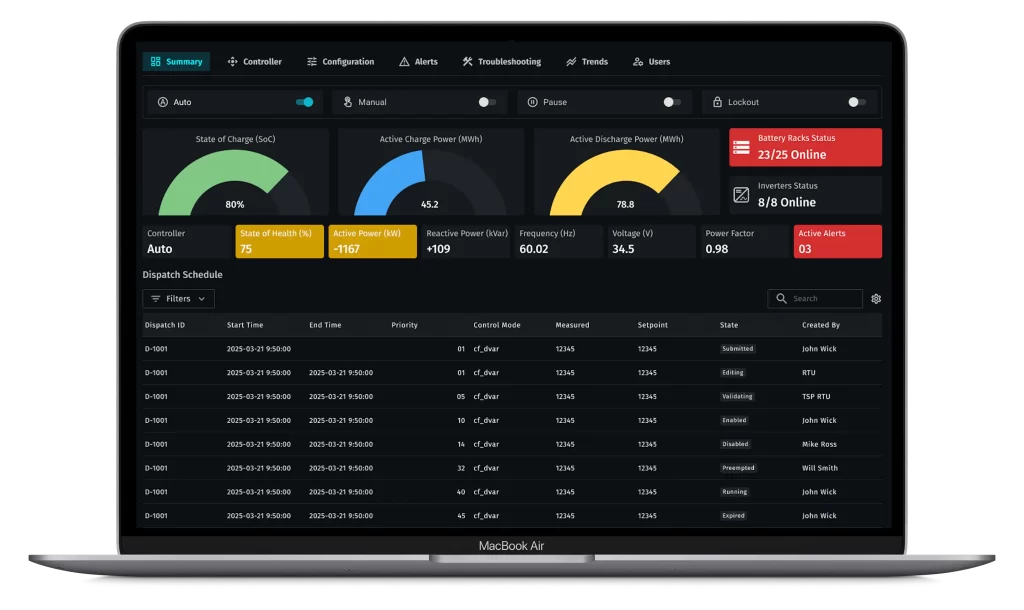Open the Battery Racks Status card

click(805, 147)
